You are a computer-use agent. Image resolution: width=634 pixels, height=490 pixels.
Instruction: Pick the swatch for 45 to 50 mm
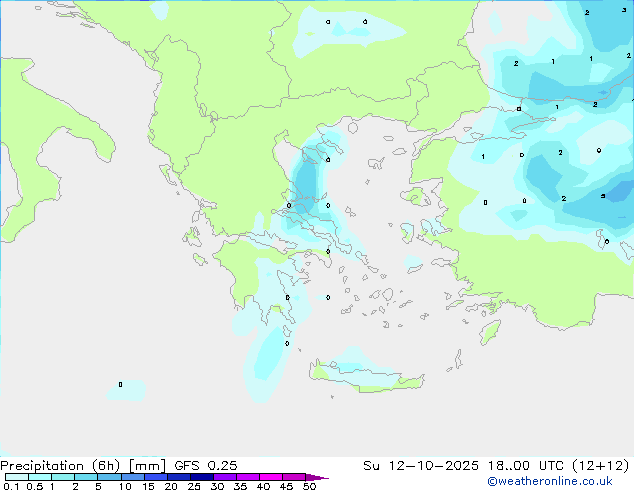294,477
